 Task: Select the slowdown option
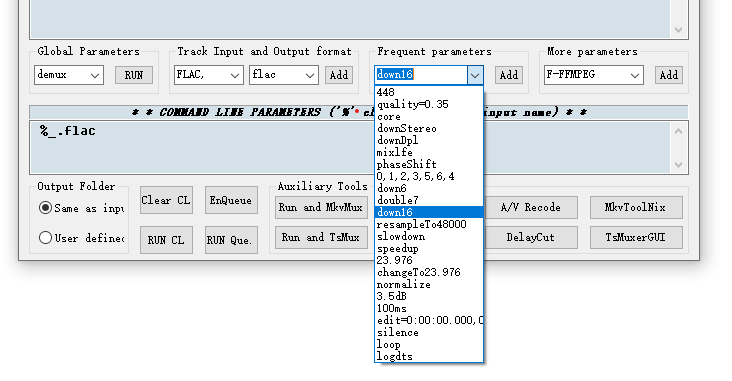point(429,236)
